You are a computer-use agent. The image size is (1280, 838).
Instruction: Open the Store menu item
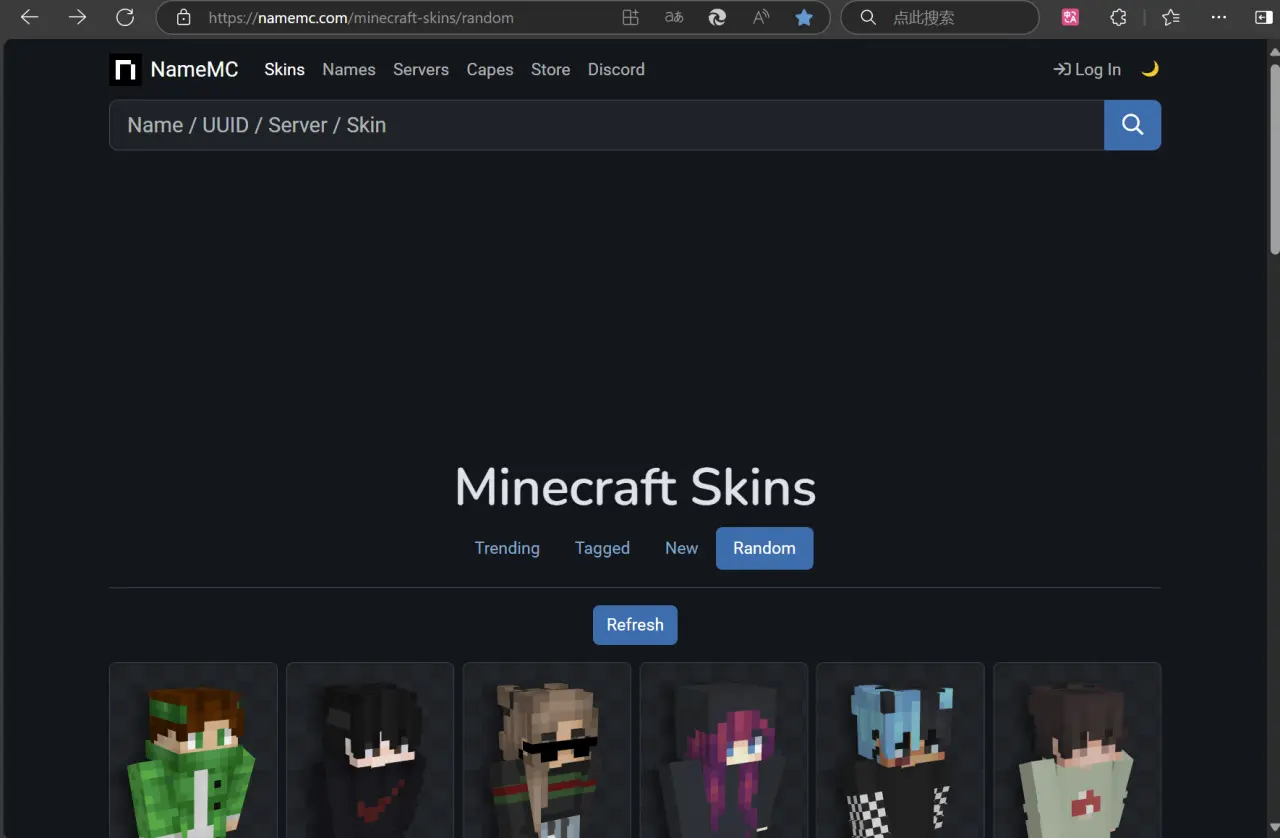pyautogui.click(x=550, y=69)
